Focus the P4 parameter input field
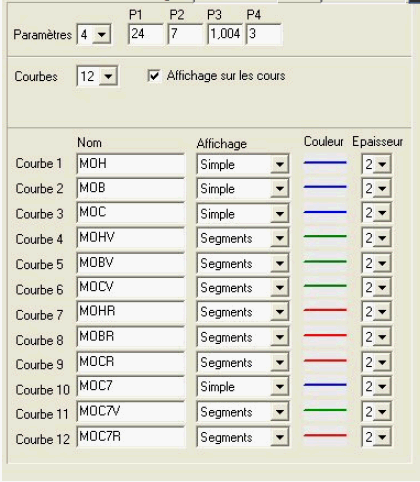Image resolution: width=420 pixels, height=482 pixels. 264,34
